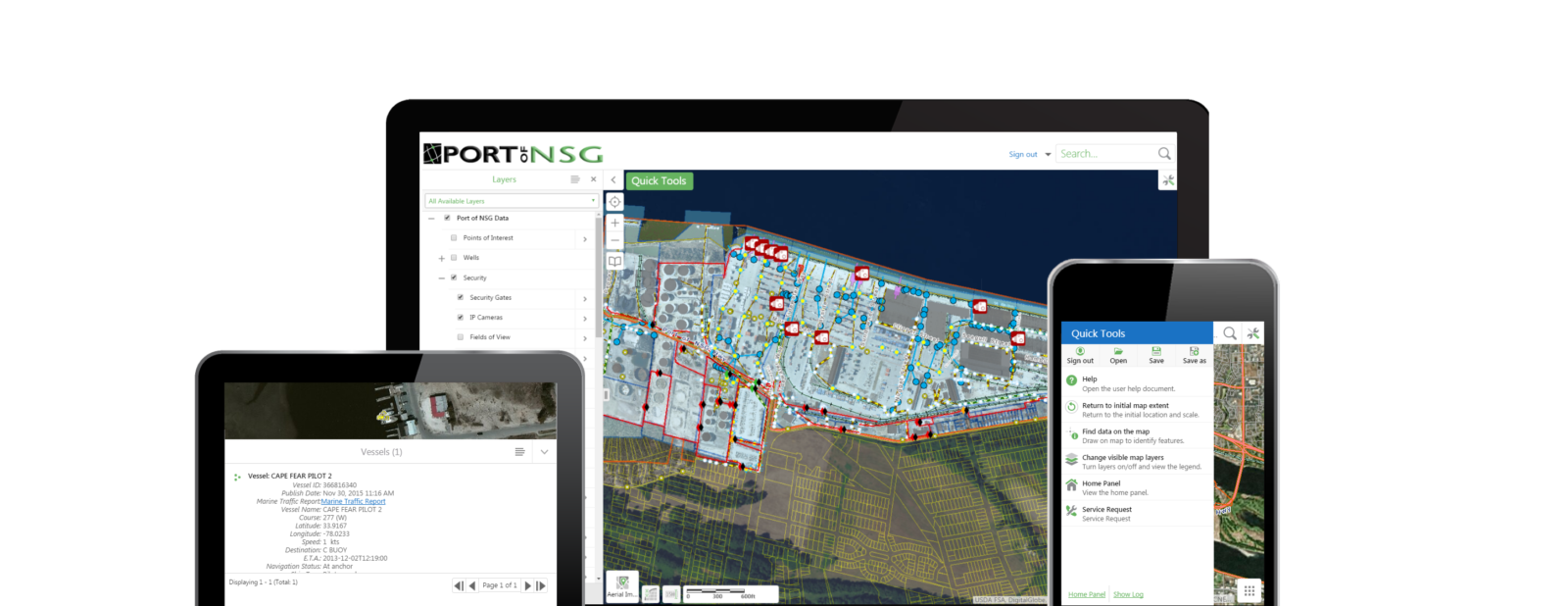Collapse the Vessels panel with the chevron
Screen dimensions: 1568x606
(x=544, y=452)
